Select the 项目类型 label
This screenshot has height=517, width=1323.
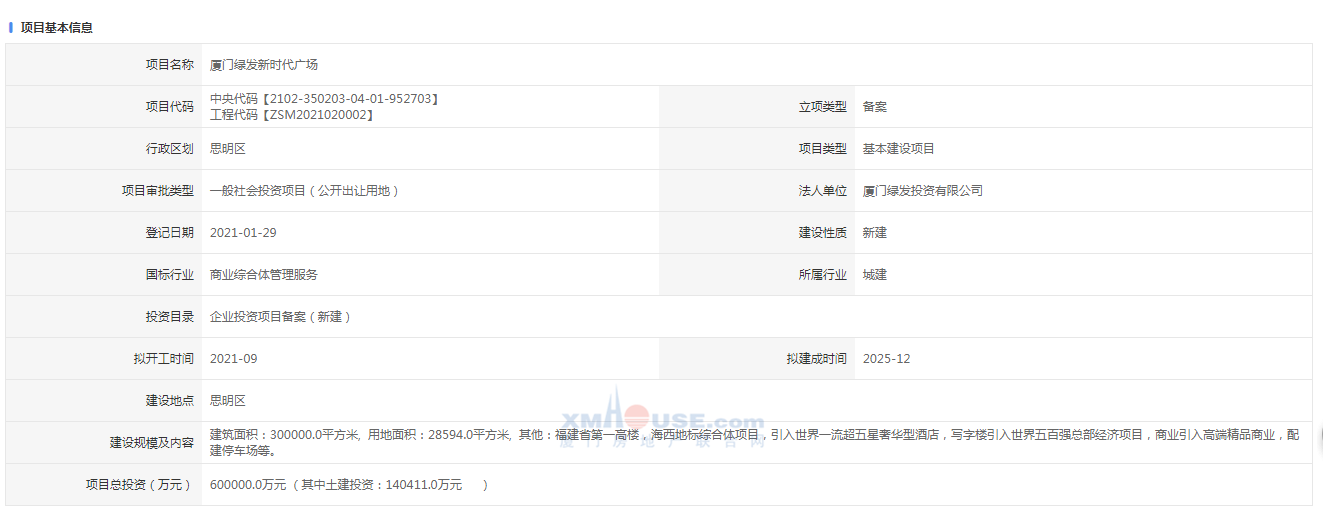click(822, 148)
